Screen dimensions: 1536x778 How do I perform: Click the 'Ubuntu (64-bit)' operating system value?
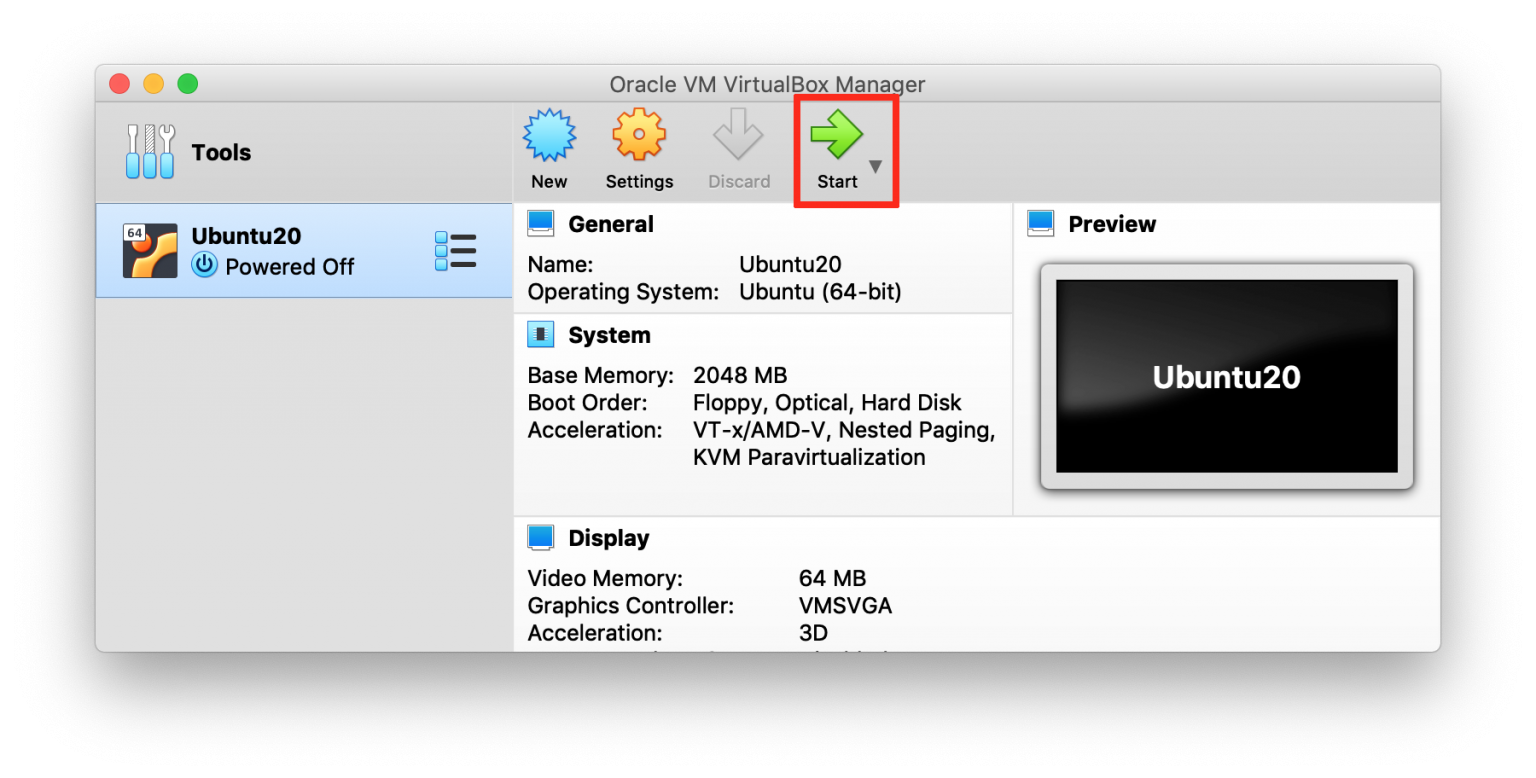click(820, 292)
